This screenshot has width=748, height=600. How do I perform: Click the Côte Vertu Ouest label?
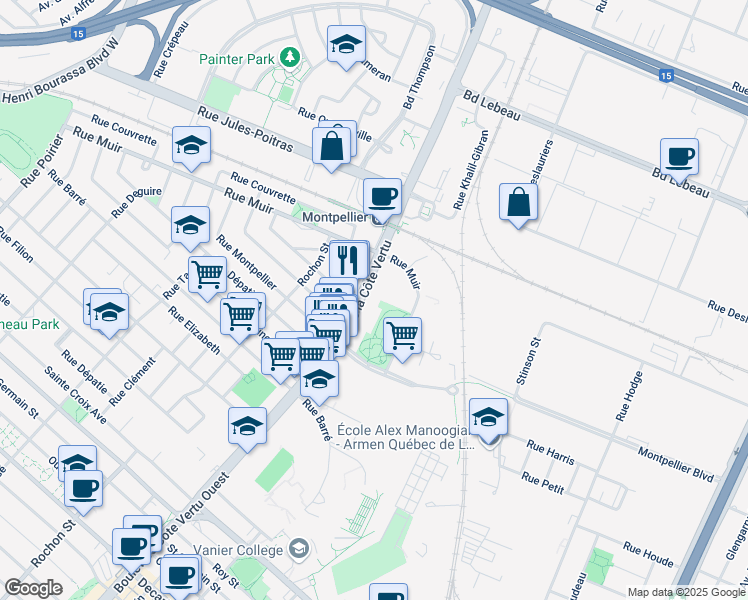(x=194, y=510)
